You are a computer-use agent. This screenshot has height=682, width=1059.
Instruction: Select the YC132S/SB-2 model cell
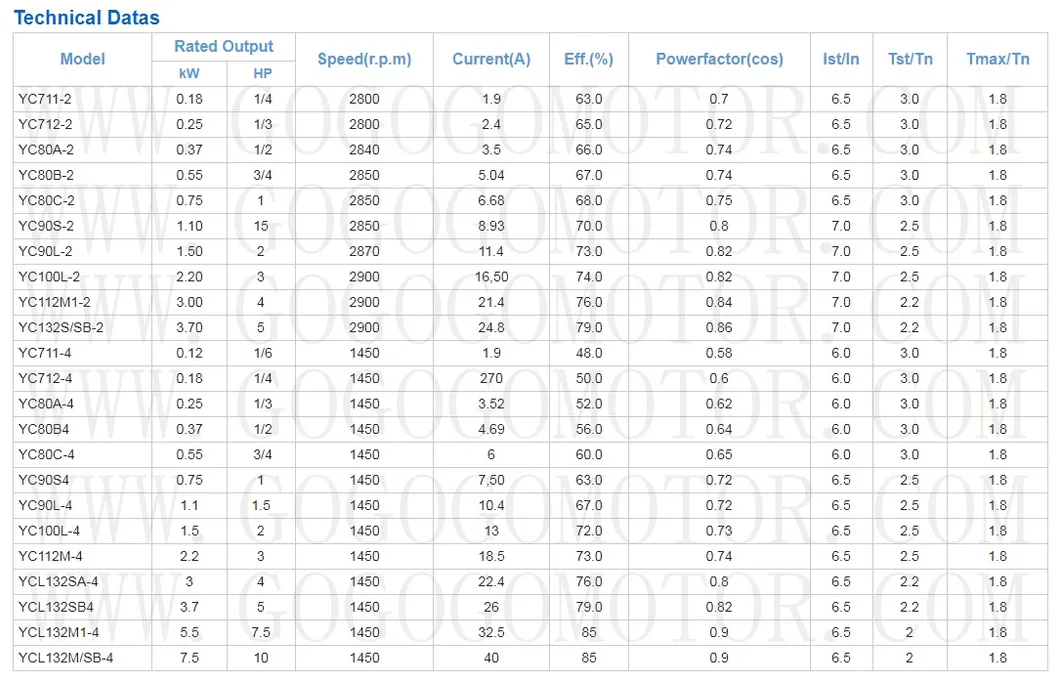pyautogui.click(x=61, y=327)
